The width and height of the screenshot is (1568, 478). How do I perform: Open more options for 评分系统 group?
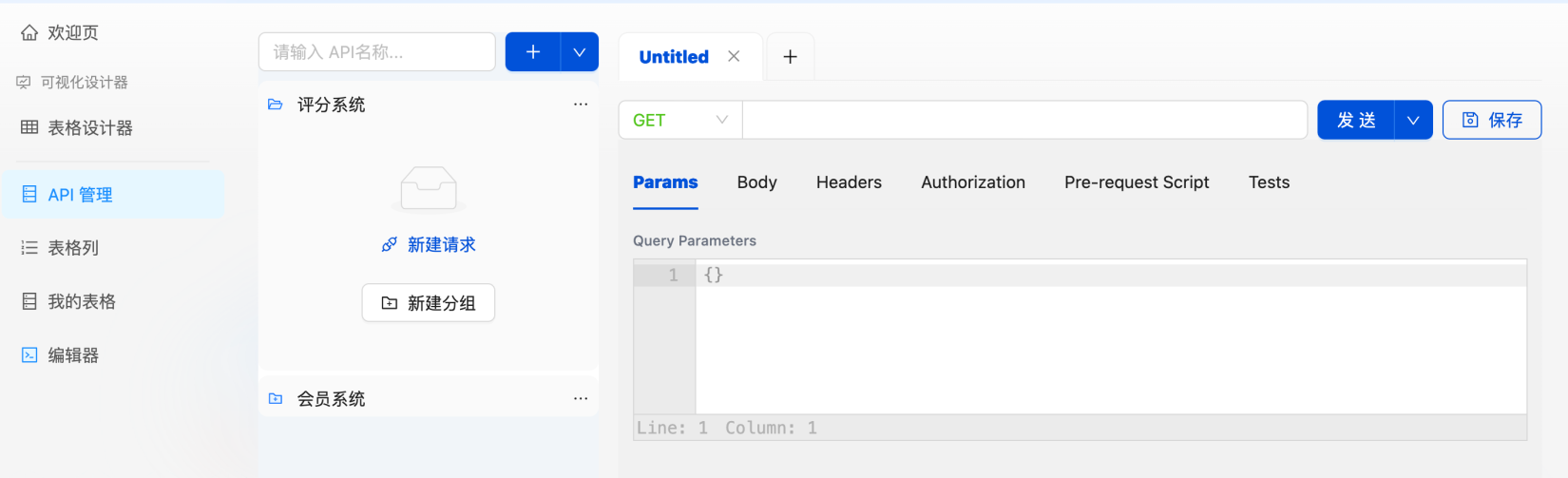pos(581,105)
